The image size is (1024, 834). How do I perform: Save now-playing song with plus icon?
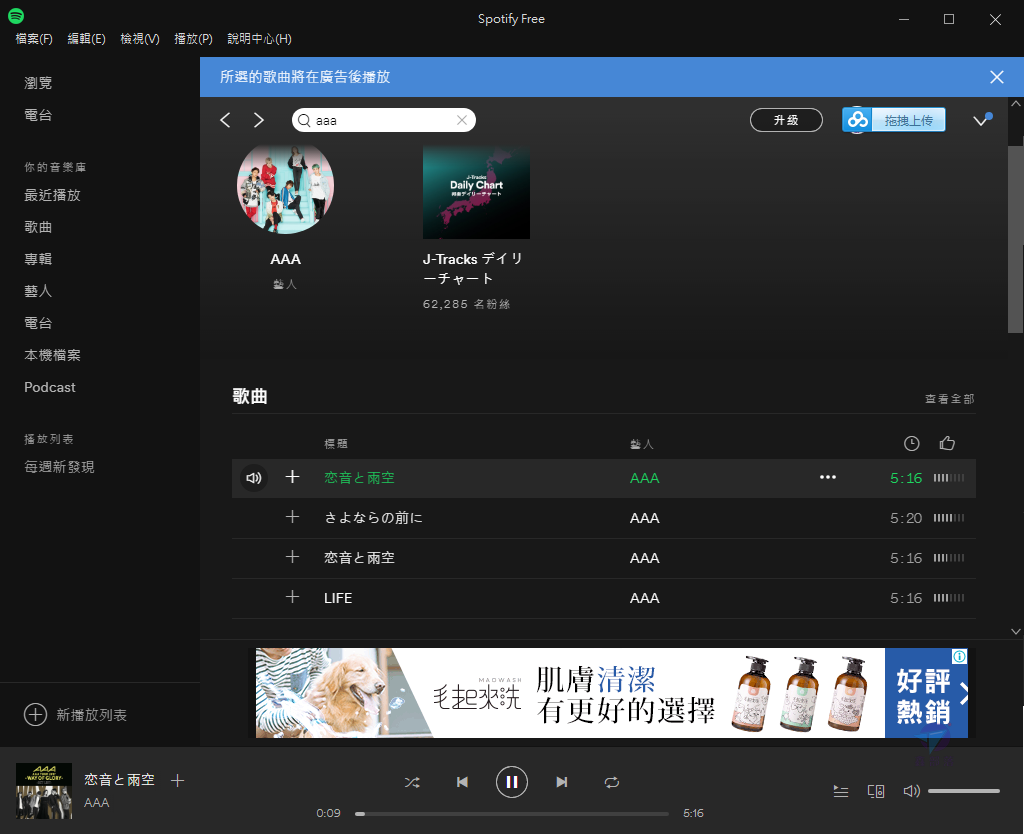(178, 780)
